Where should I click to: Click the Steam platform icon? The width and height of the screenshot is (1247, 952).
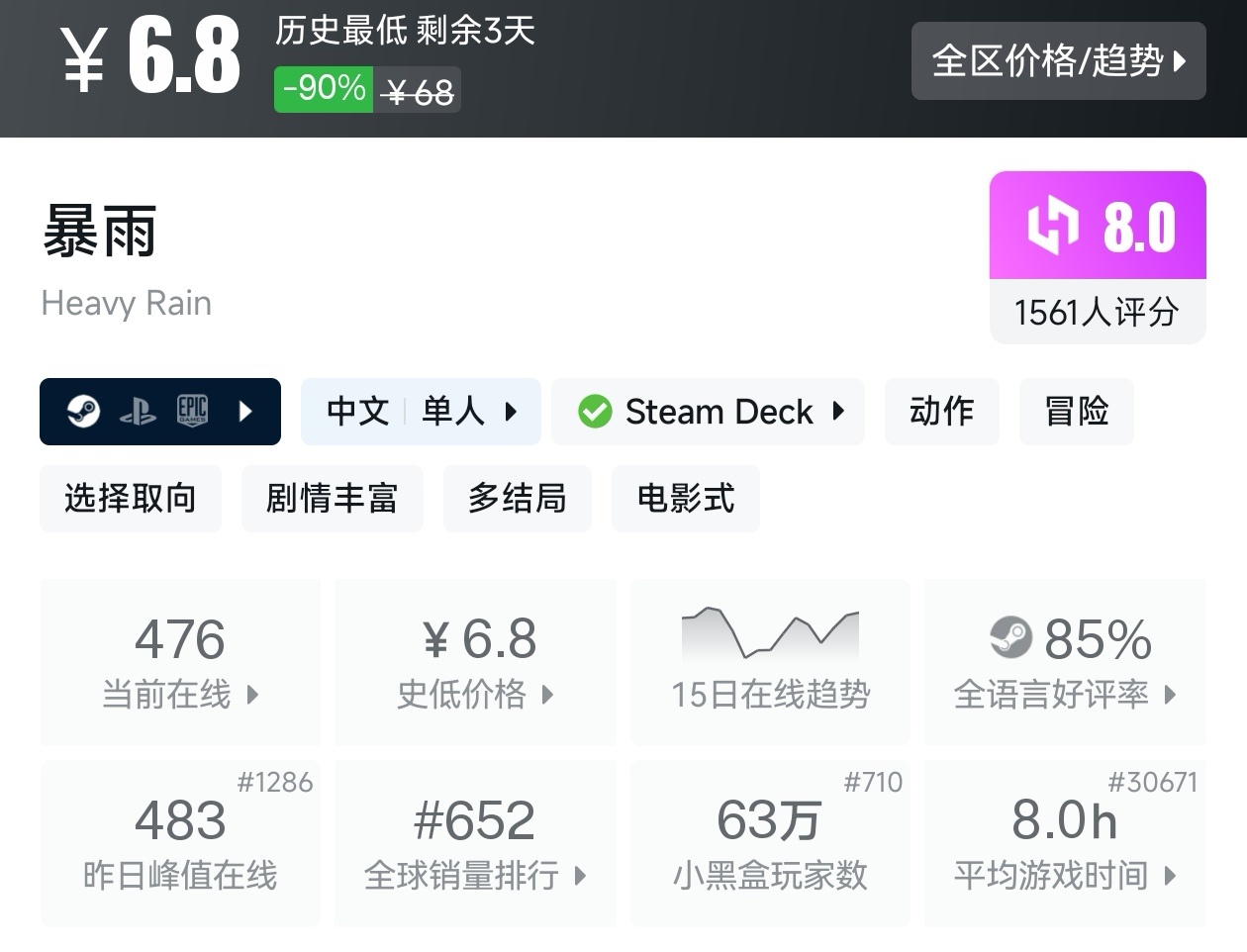[x=84, y=412]
